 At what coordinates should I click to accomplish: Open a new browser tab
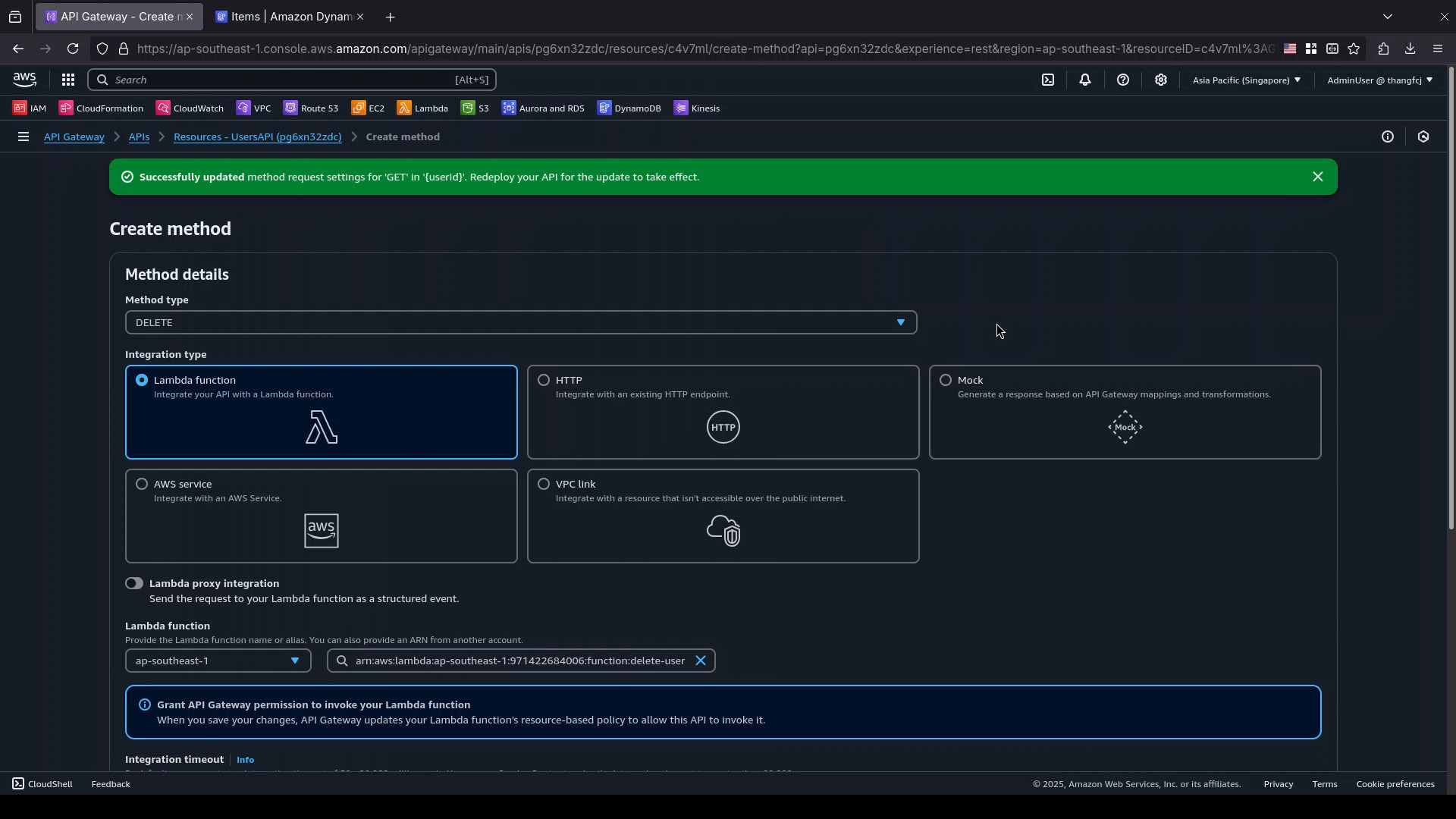391,17
